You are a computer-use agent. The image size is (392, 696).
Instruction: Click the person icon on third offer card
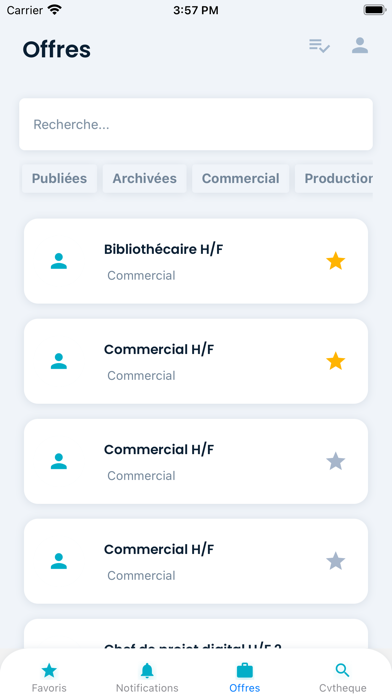pos(59,461)
